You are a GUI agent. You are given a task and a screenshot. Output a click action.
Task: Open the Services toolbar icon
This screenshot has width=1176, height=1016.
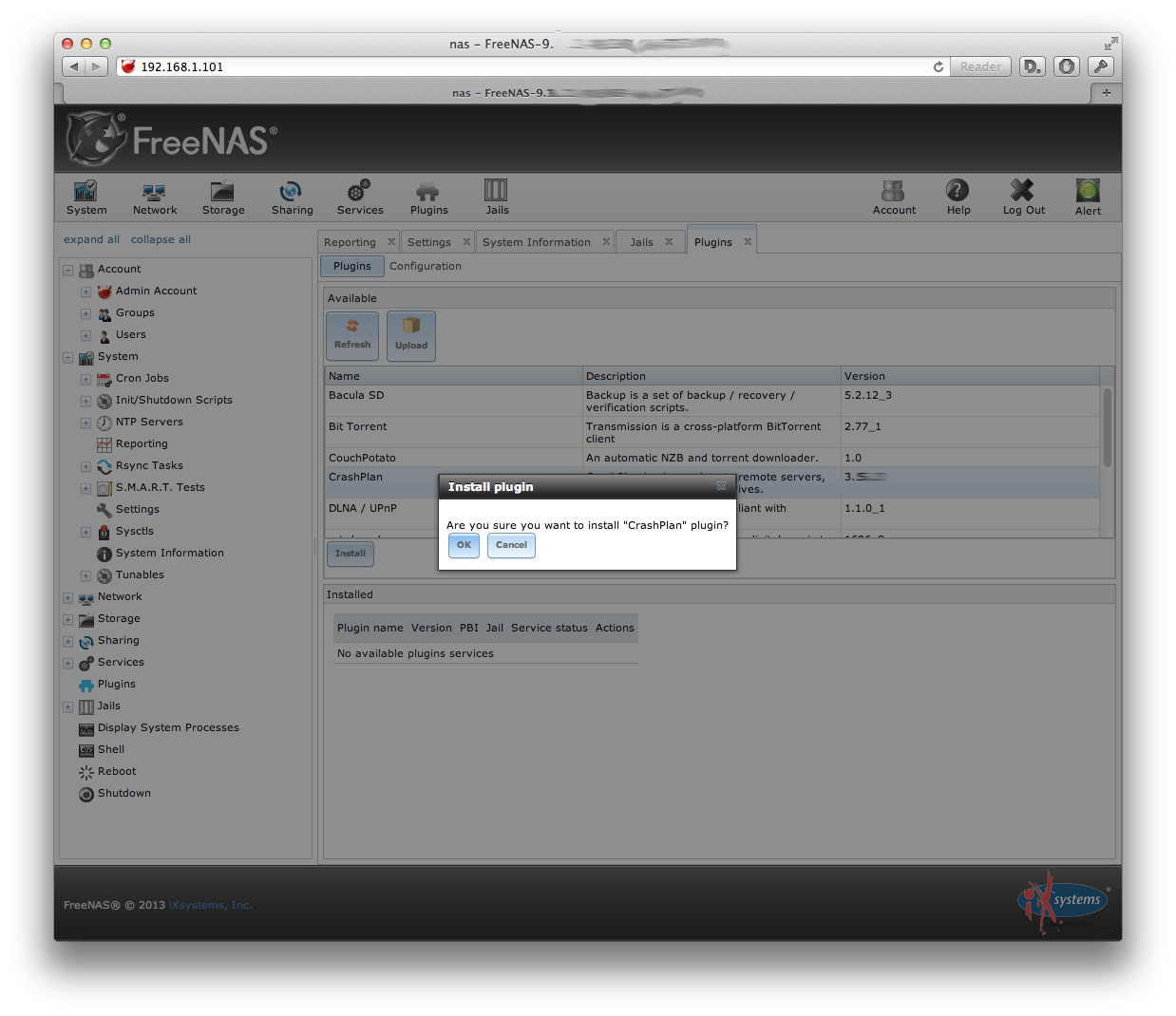click(x=360, y=198)
